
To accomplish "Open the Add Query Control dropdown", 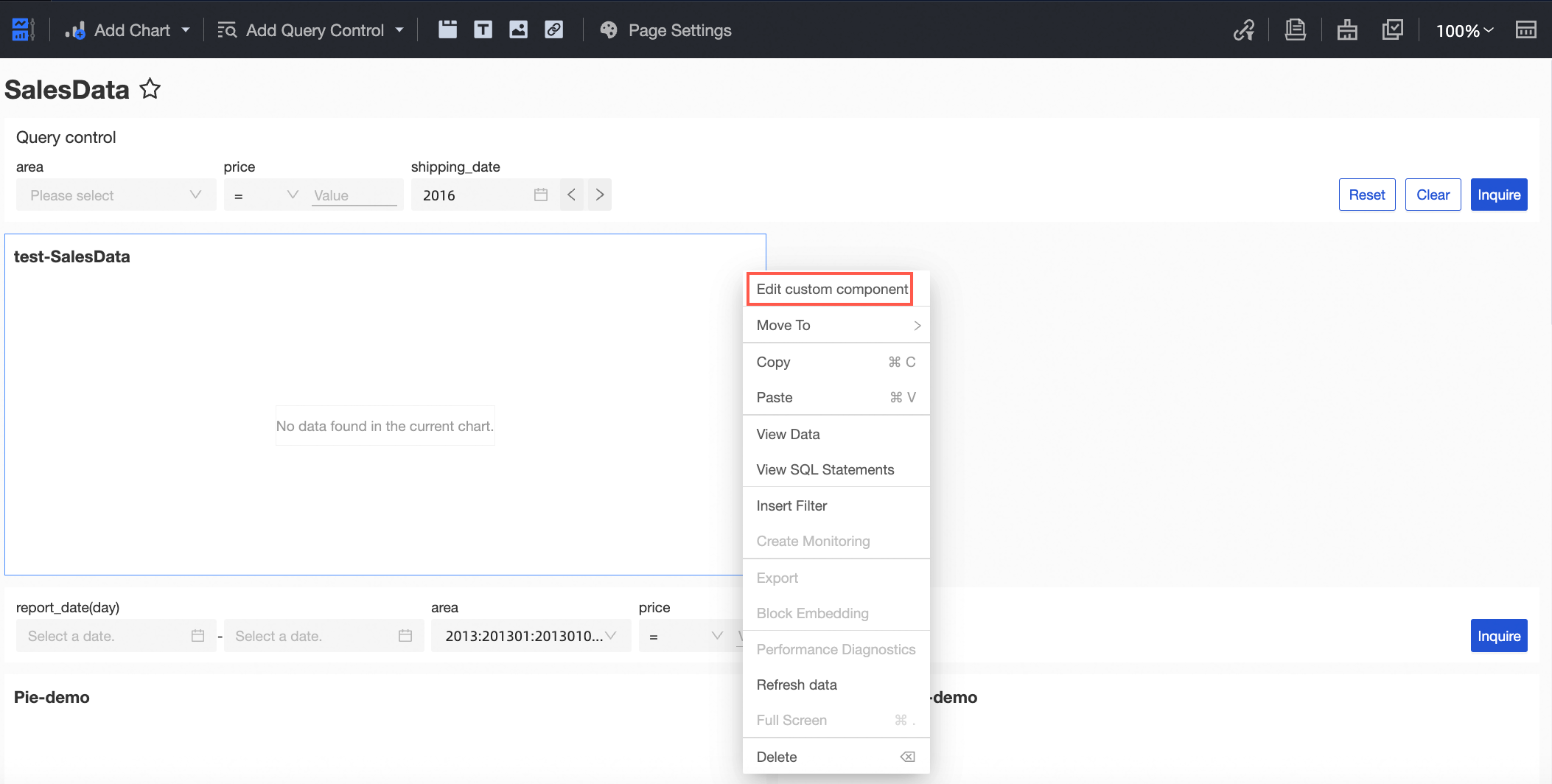I will (x=311, y=30).
